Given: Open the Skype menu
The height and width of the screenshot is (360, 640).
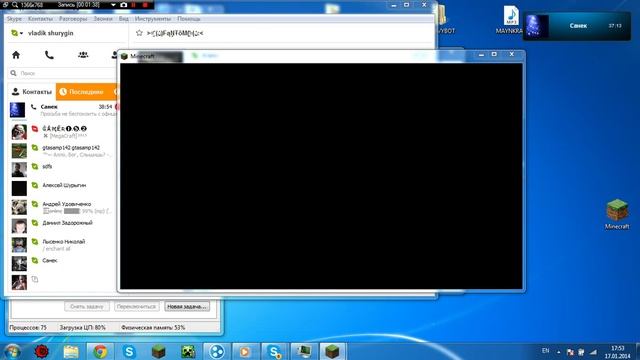Looking at the screenshot, I should click(x=14, y=19).
